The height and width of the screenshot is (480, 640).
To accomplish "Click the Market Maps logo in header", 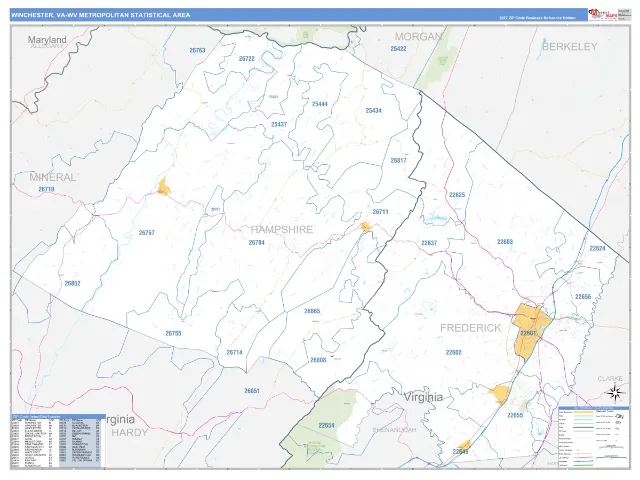I will (603, 15).
